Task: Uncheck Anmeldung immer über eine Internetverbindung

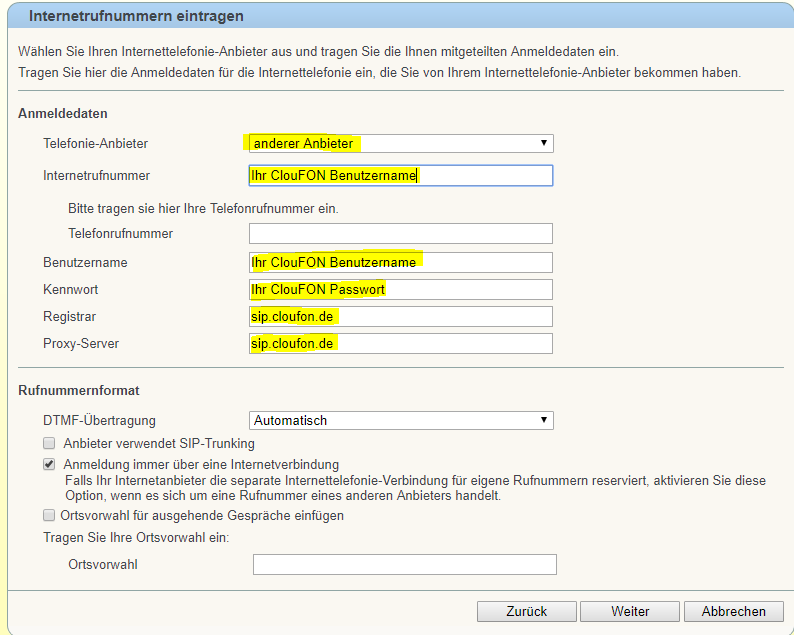Action: [49, 464]
